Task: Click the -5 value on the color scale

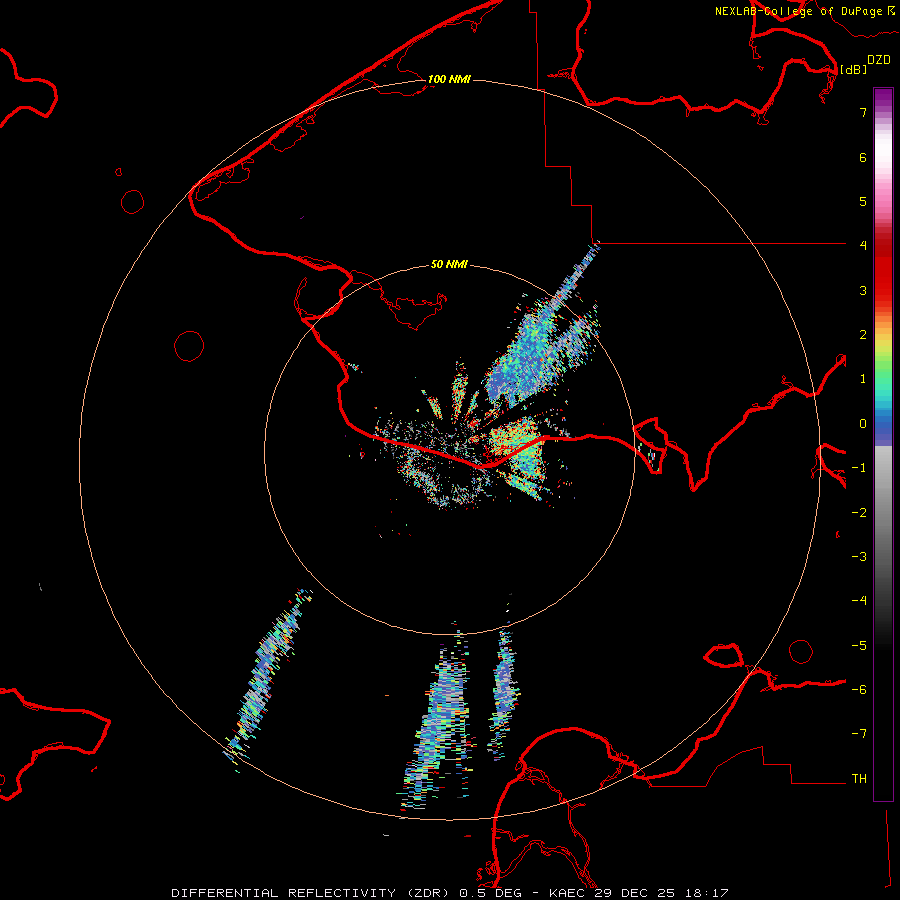Action: 859,646
